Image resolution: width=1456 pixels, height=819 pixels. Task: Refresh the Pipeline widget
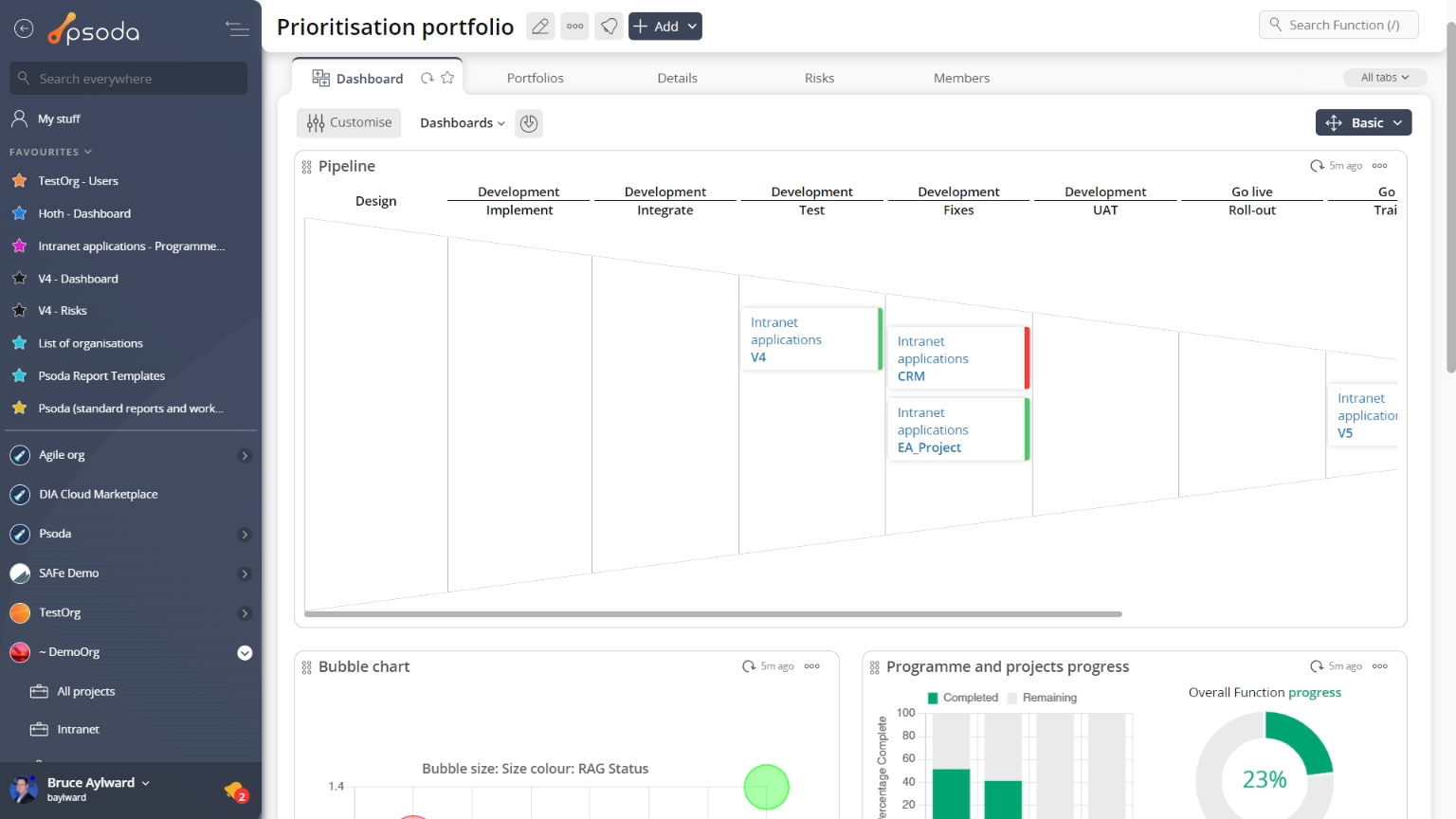click(x=1317, y=166)
